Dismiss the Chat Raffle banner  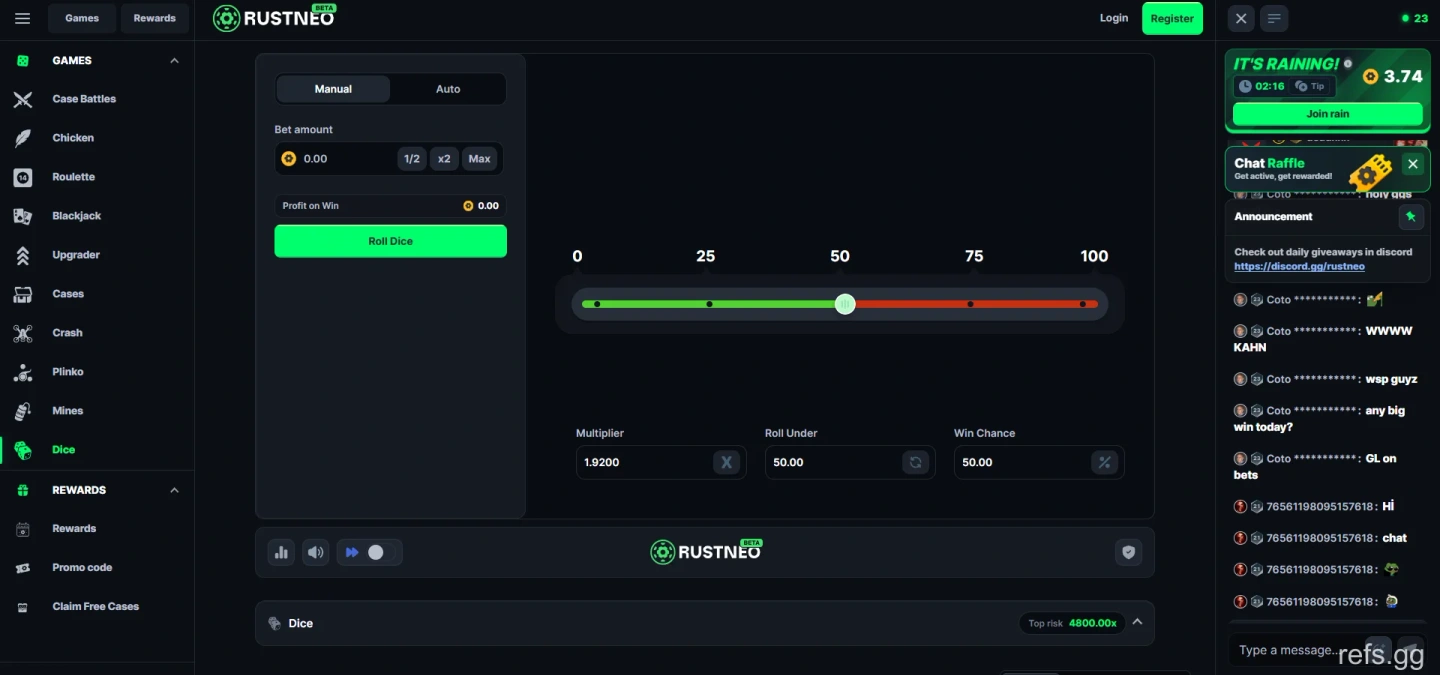pyautogui.click(x=1413, y=164)
